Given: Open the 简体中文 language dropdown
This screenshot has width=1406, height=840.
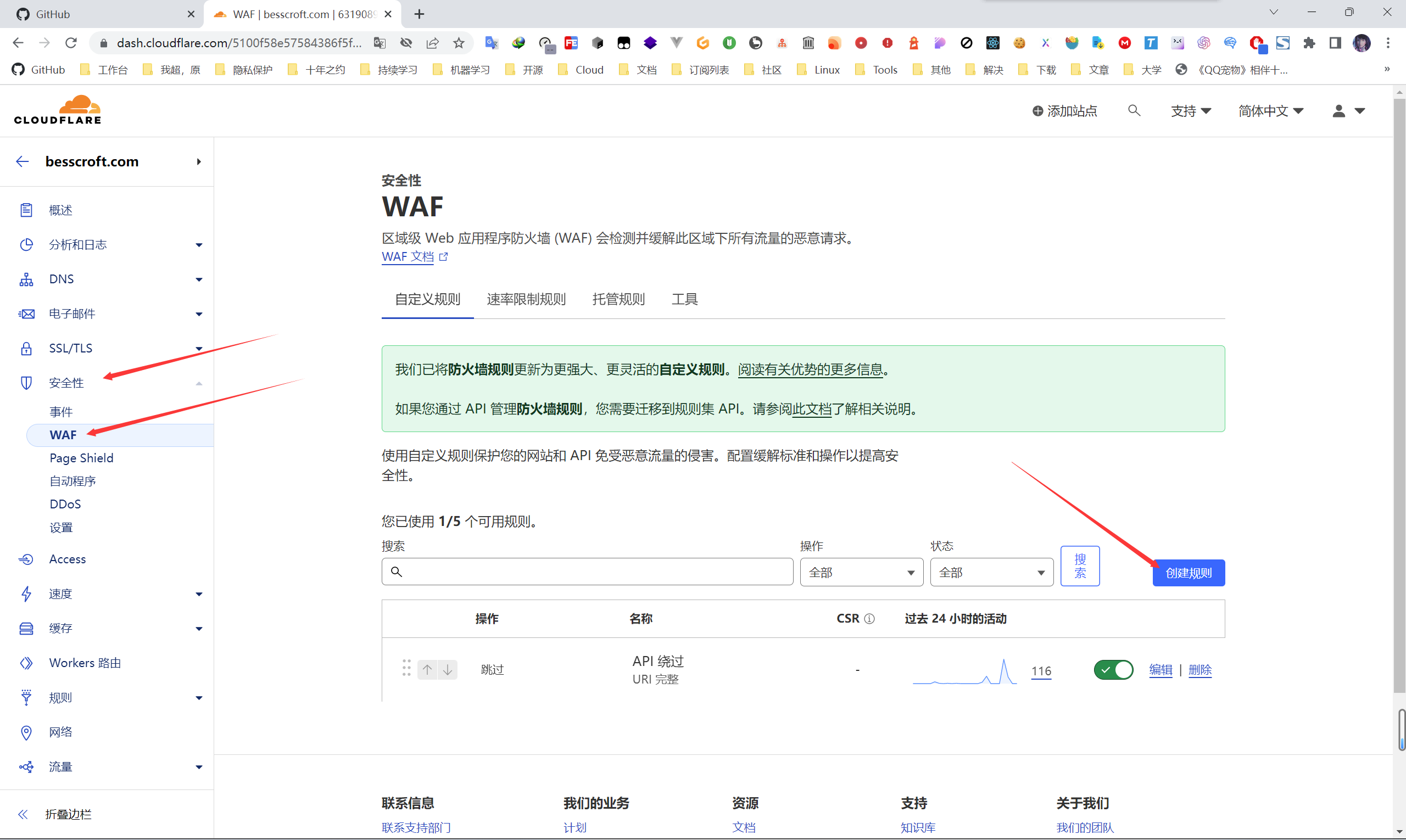Looking at the screenshot, I should tap(1271, 111).
